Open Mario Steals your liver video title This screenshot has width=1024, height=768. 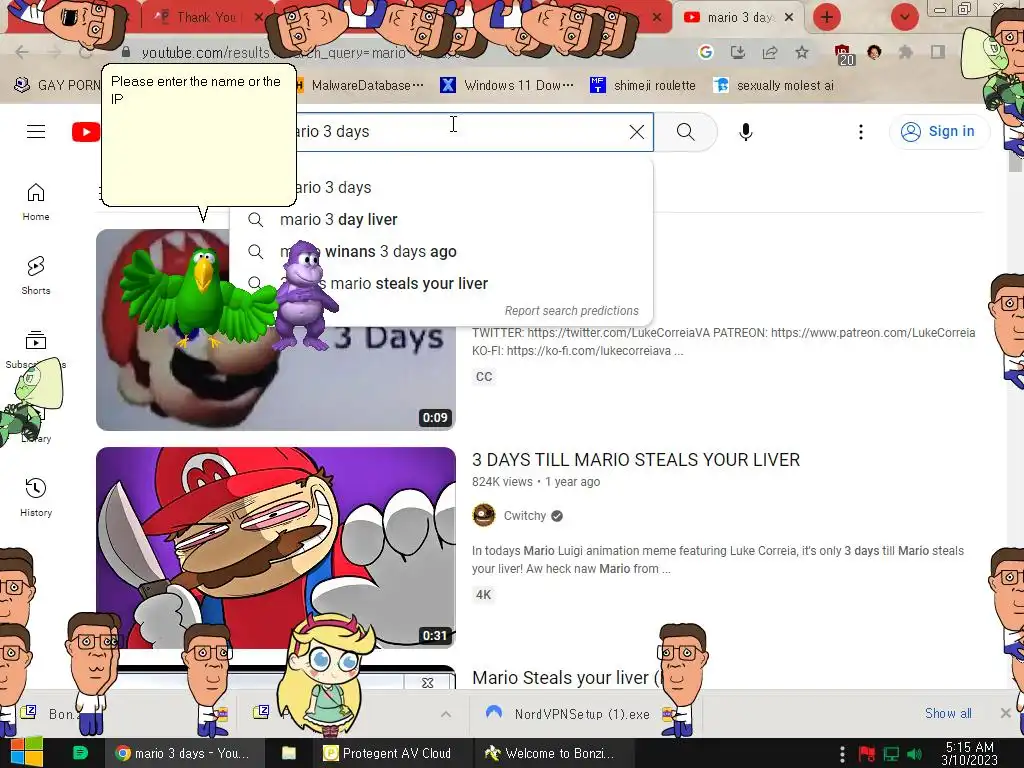567,678
